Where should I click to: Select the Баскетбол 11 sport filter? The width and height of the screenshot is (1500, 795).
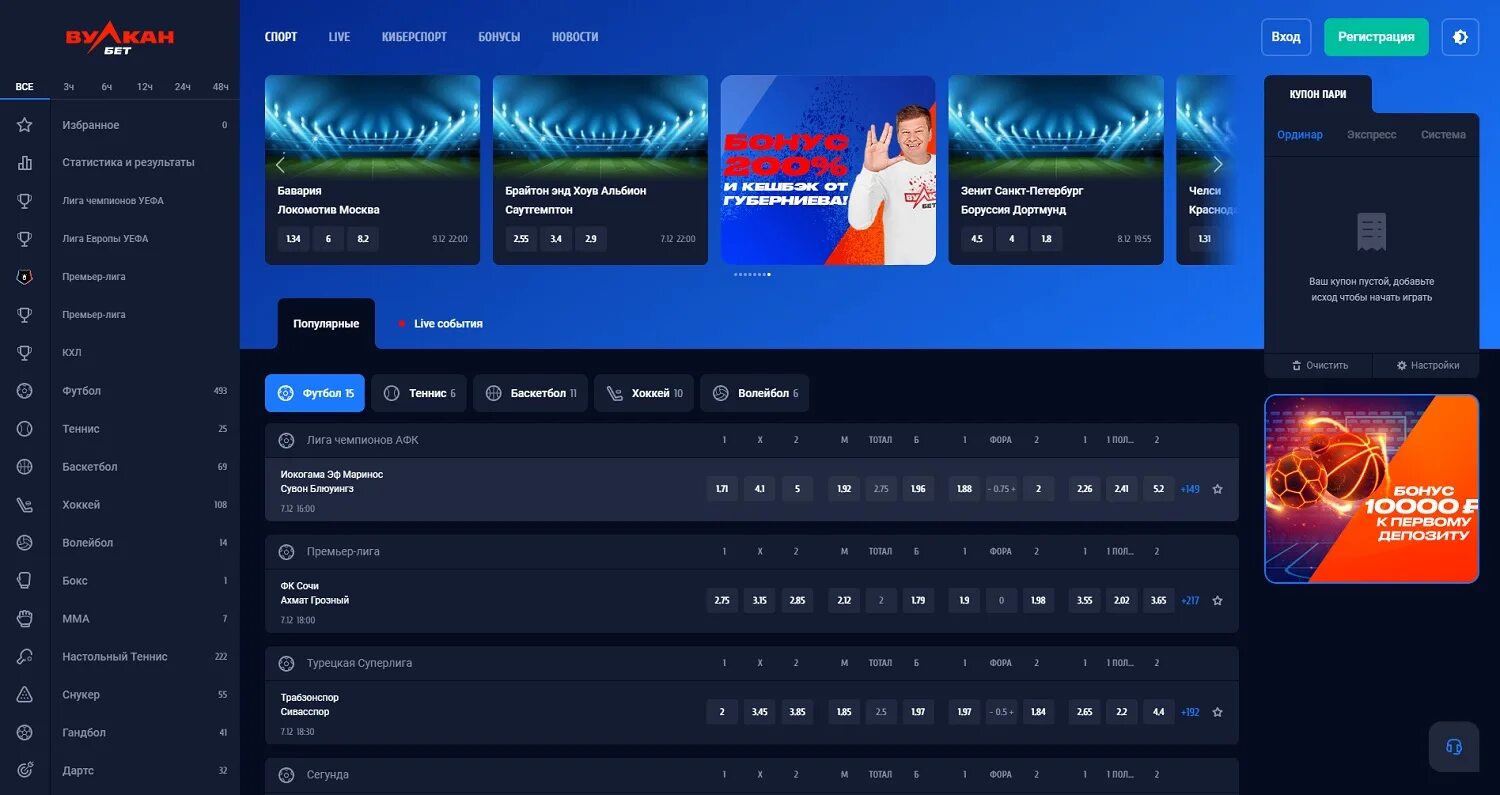point(531,393)
